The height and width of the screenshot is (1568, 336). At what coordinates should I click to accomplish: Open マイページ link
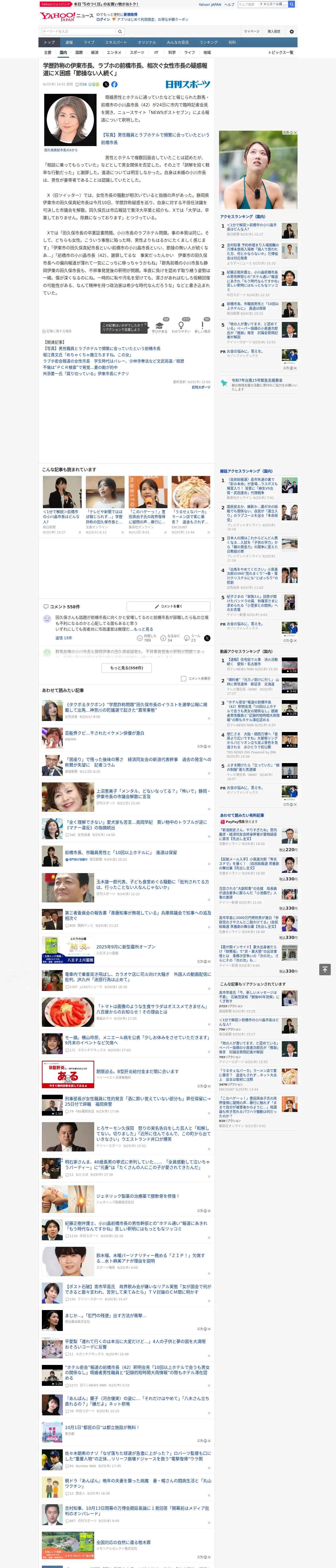[251, 32]
